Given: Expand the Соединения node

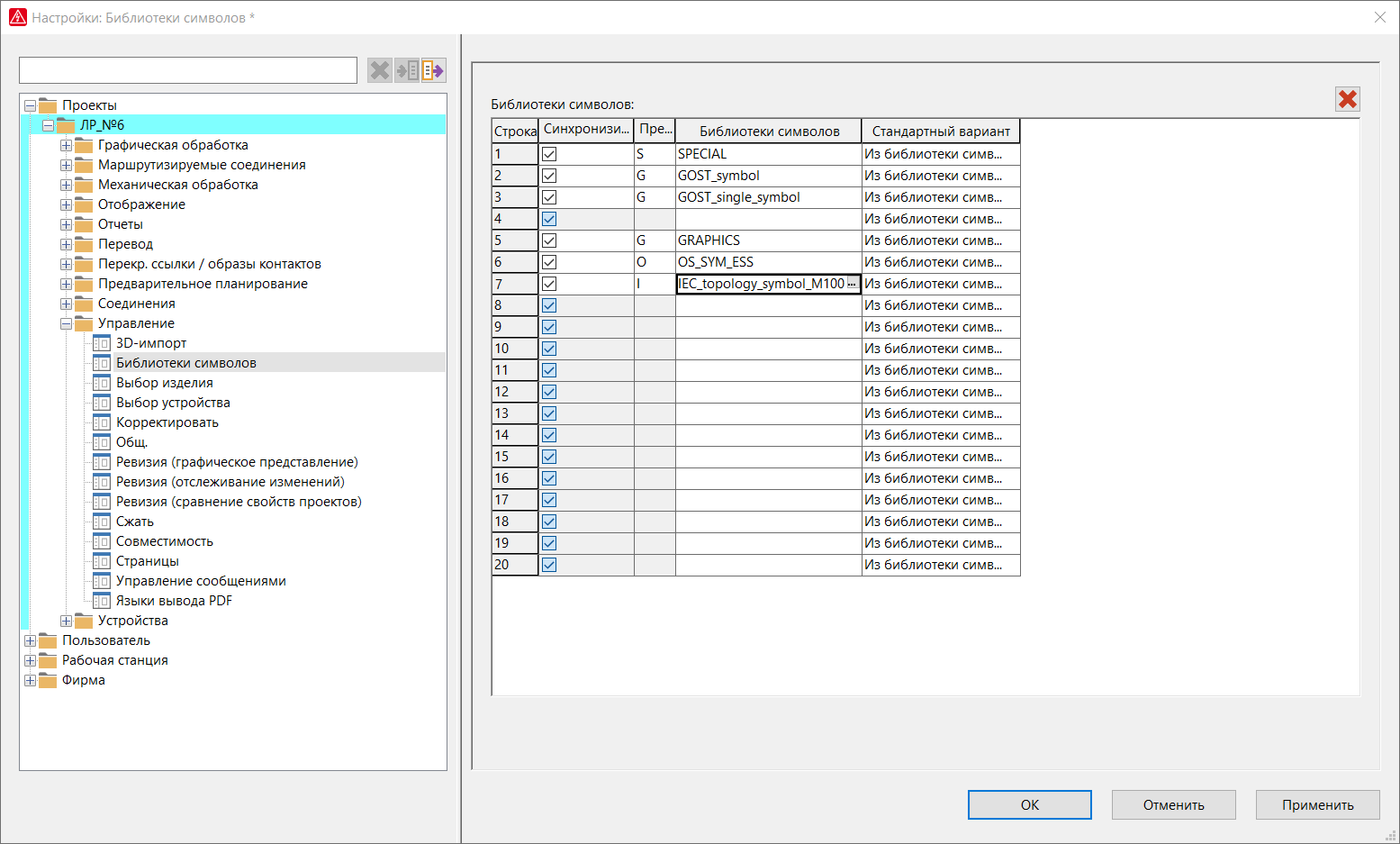Looking at the screenshot, I should click(x=66, y=304).
